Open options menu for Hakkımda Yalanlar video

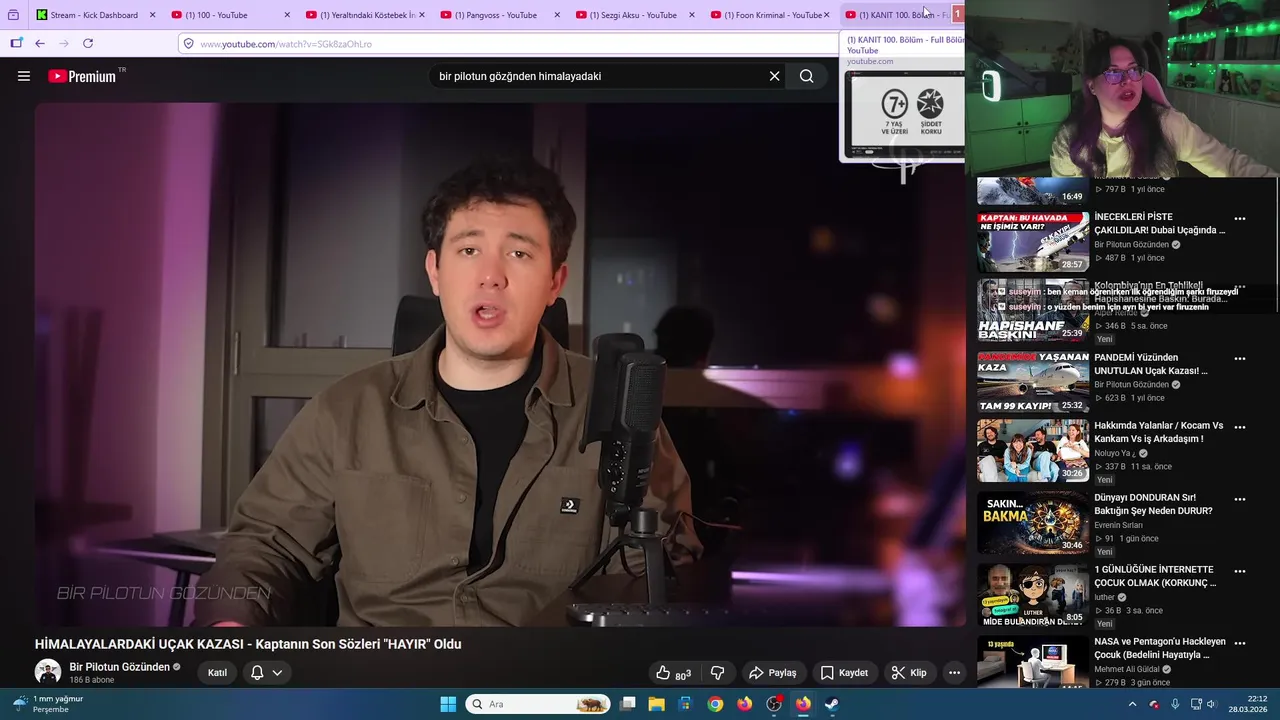pyautogui.click(x=1240, y=426)
